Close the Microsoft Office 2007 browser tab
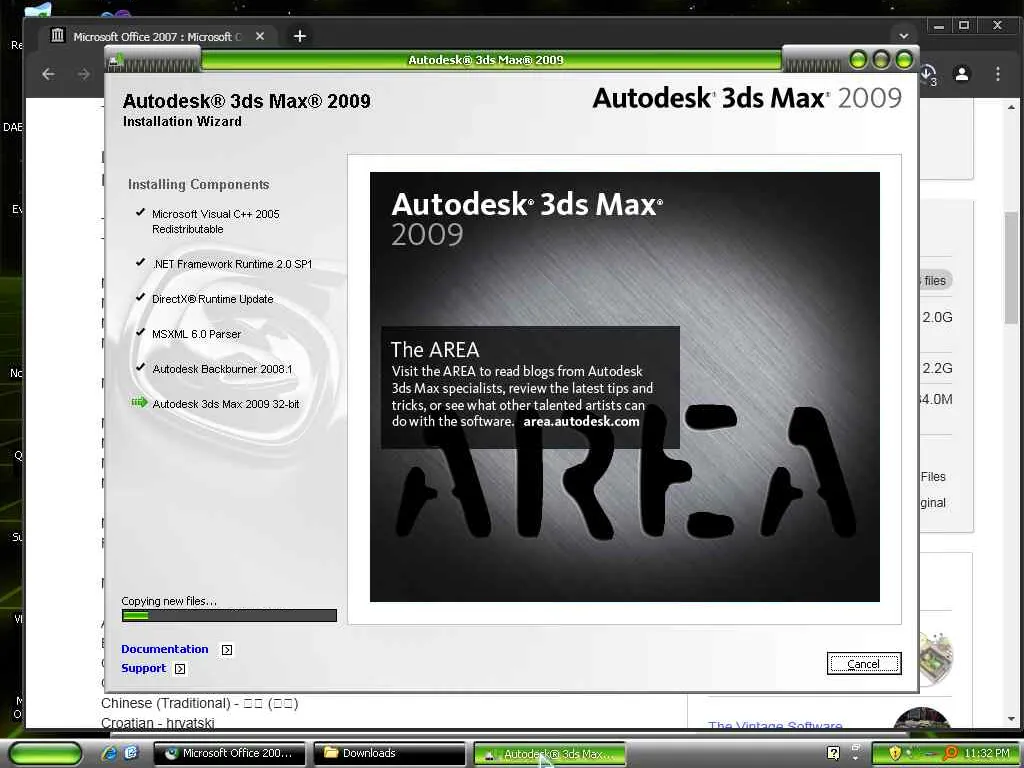1024x768 pixels. point(260,37)
